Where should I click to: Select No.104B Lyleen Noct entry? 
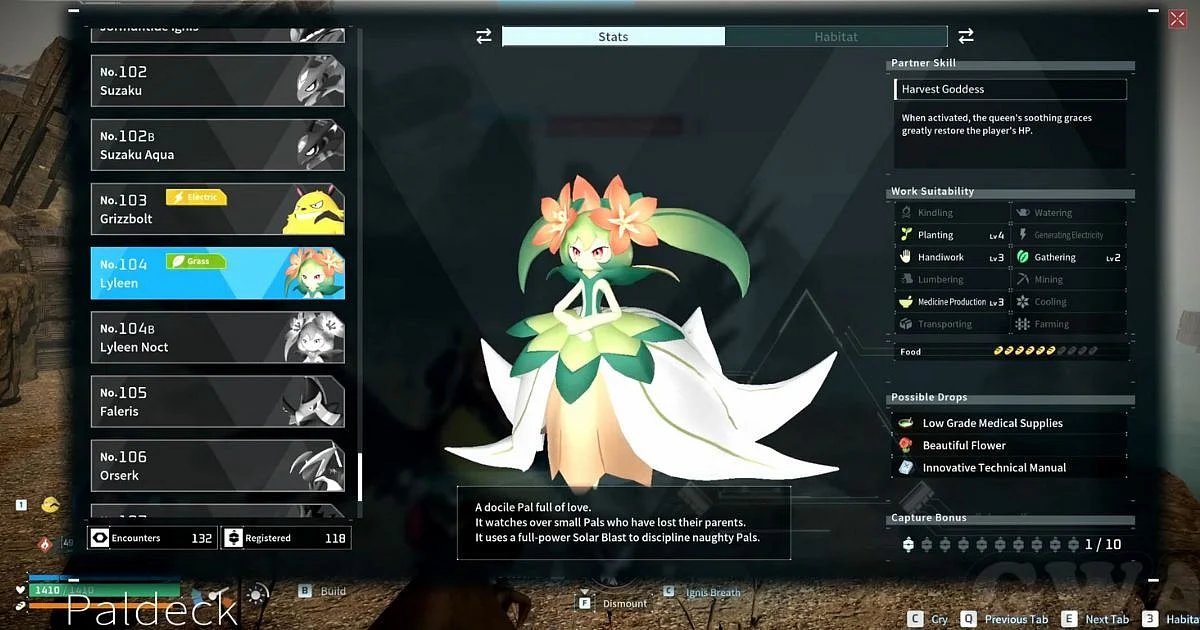coord(218,337)
